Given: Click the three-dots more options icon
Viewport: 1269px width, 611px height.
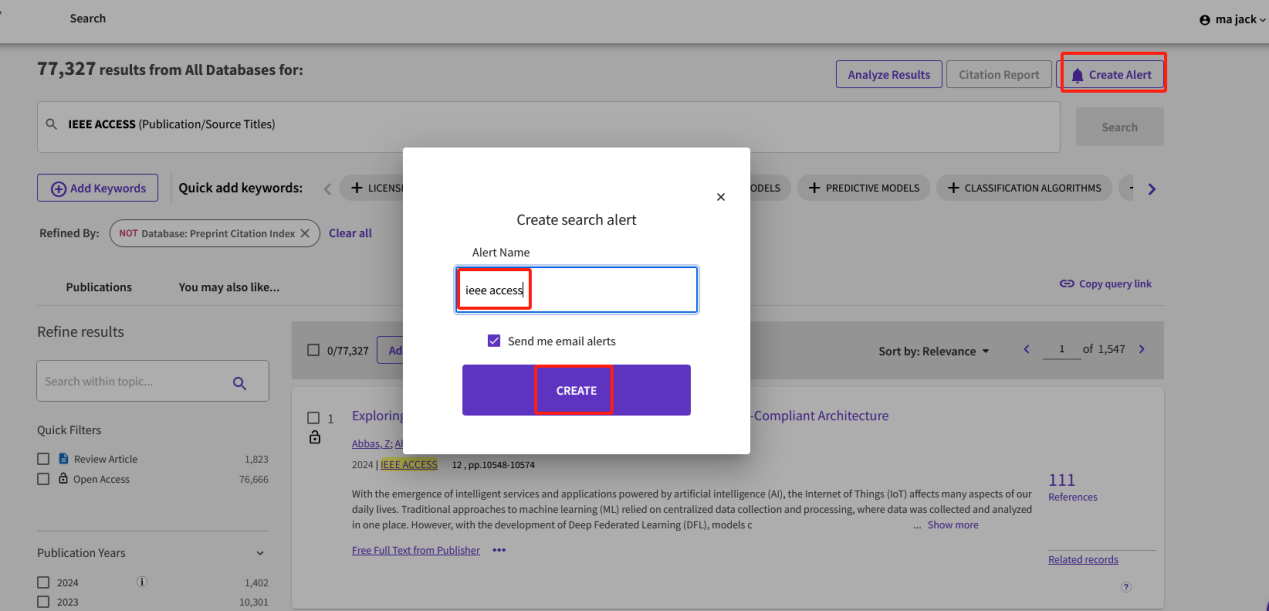Looking at the screenshot, I should click(499, 550).
